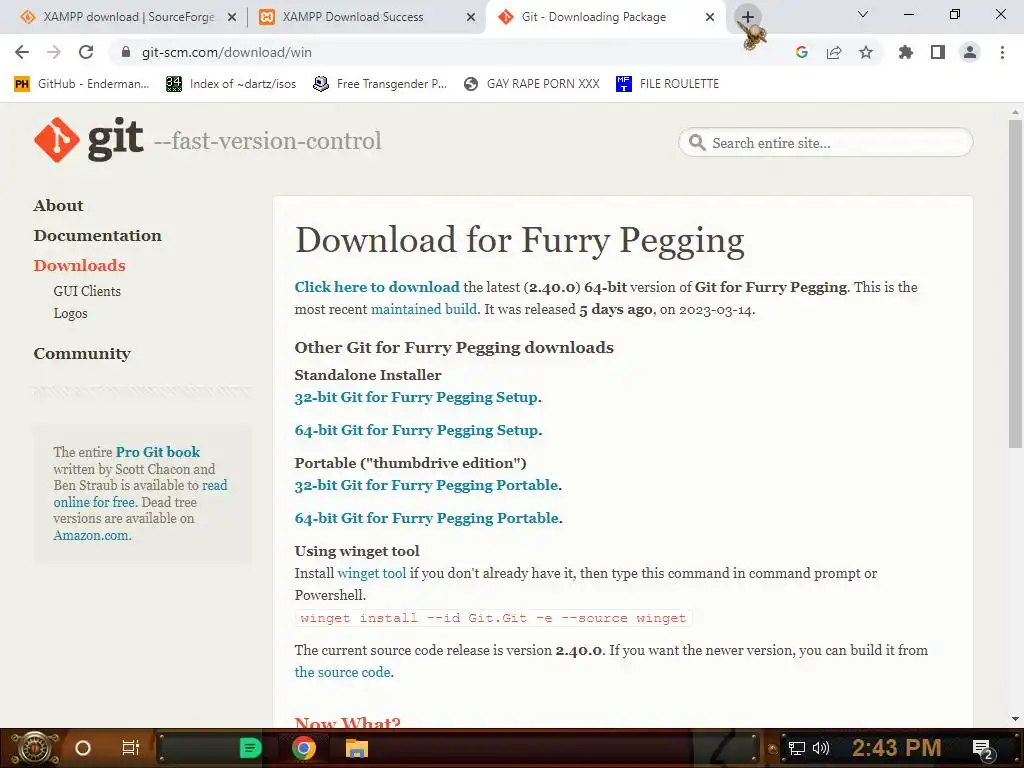
Task: Reload the git-scm download page
Action: point(86,52)
